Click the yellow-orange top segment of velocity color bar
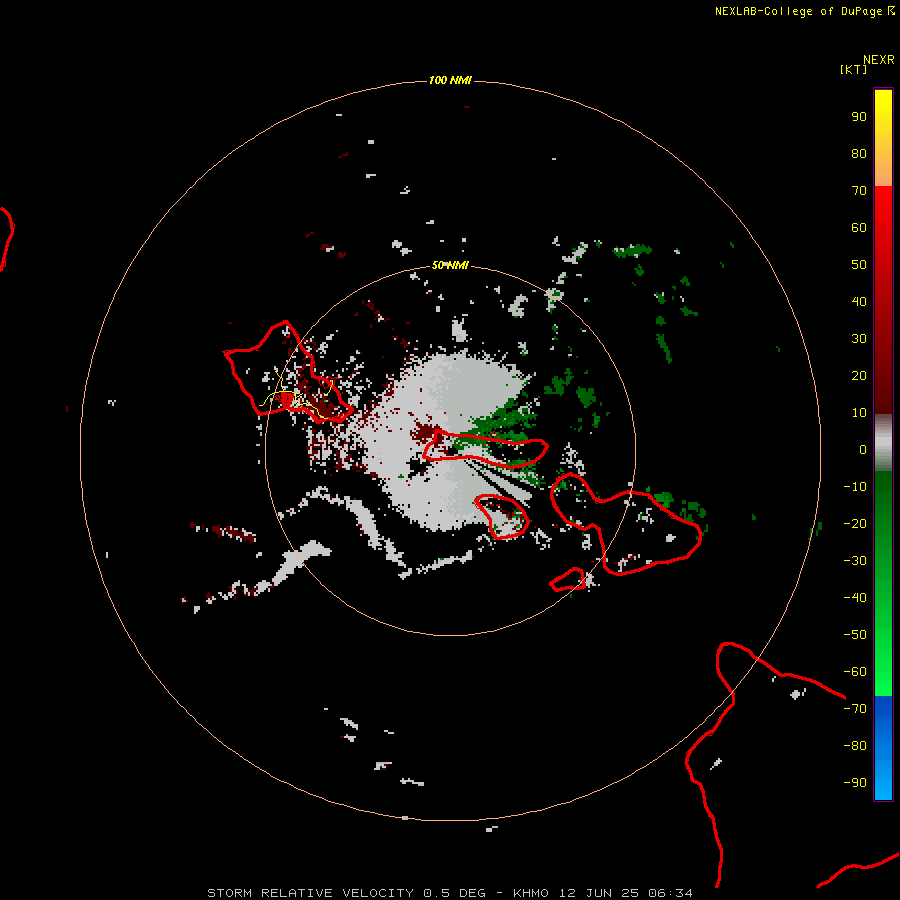Image resolution: width=900 pixels, height=900 pixels. tap(883, 138)
